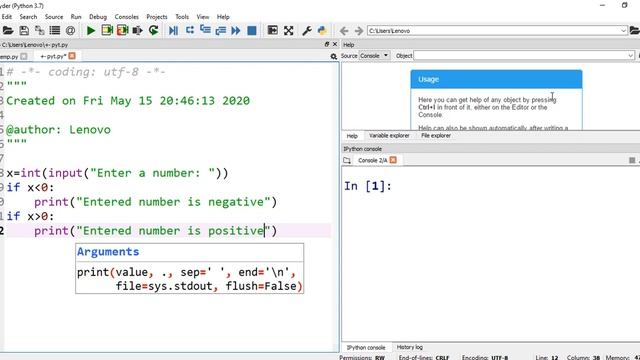The image size is (640, 360).
Task: Open the Debug menu
Action: 98,17
